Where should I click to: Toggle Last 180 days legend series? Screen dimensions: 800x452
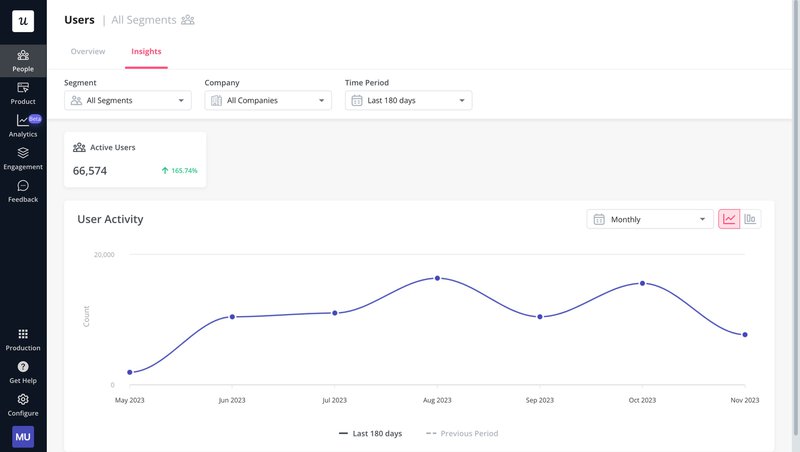(370, 433)
